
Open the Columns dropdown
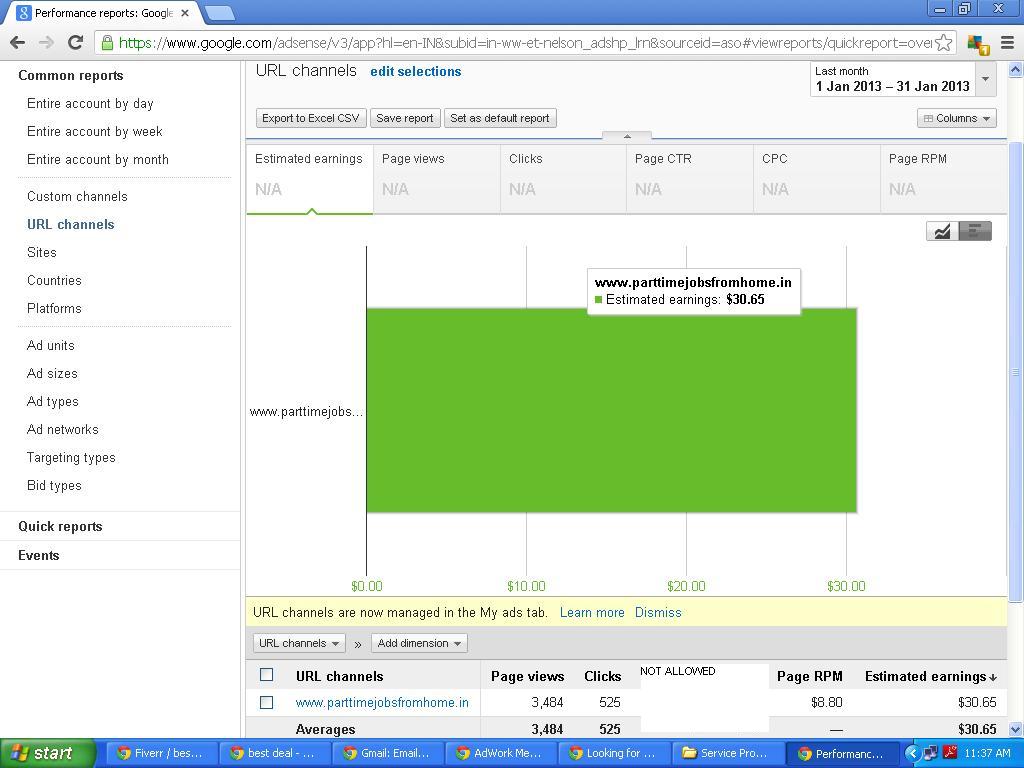pyautogui.click(x=957, y=118)
